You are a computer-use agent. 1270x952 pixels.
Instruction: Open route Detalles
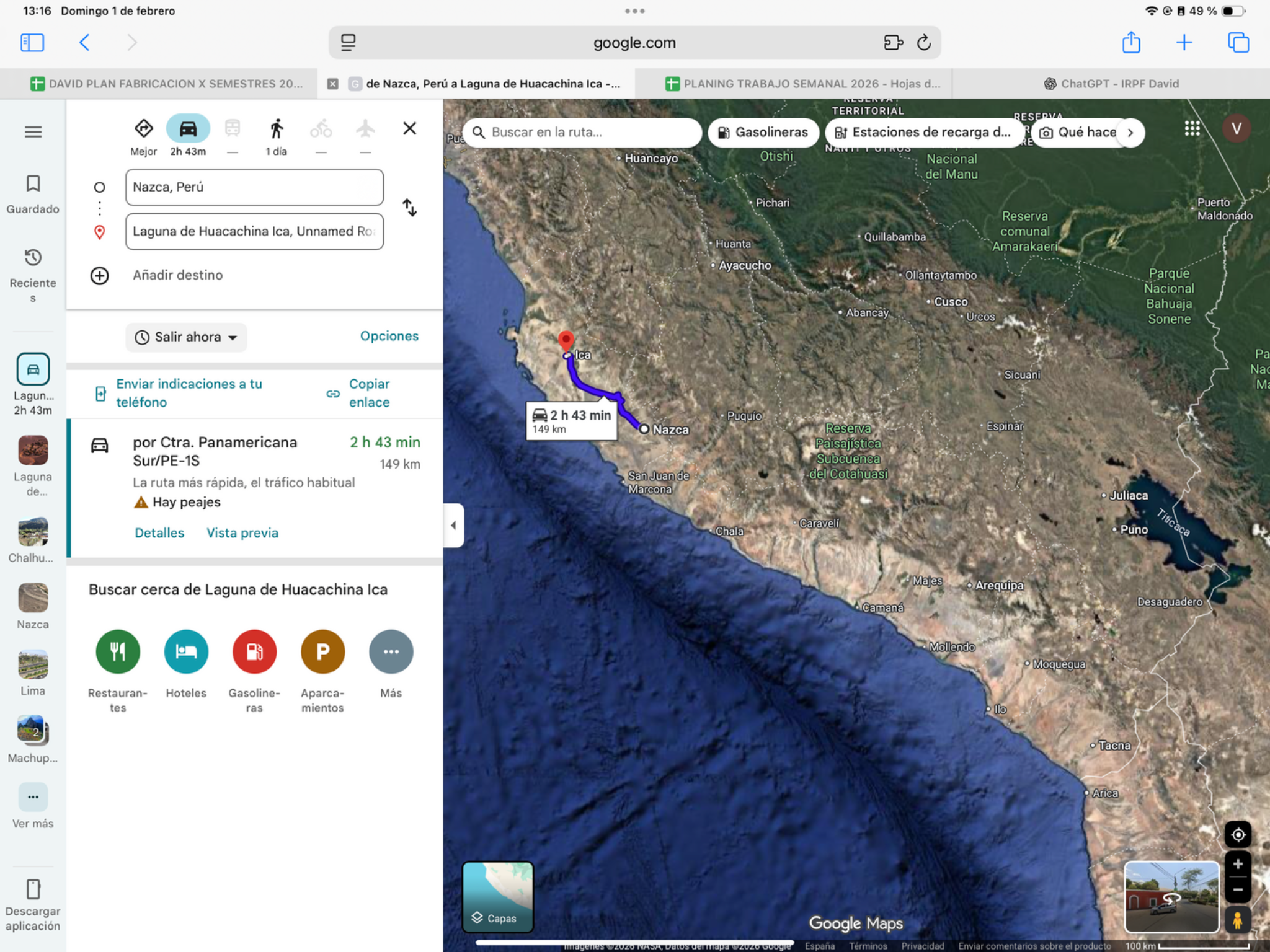(159, 533)
